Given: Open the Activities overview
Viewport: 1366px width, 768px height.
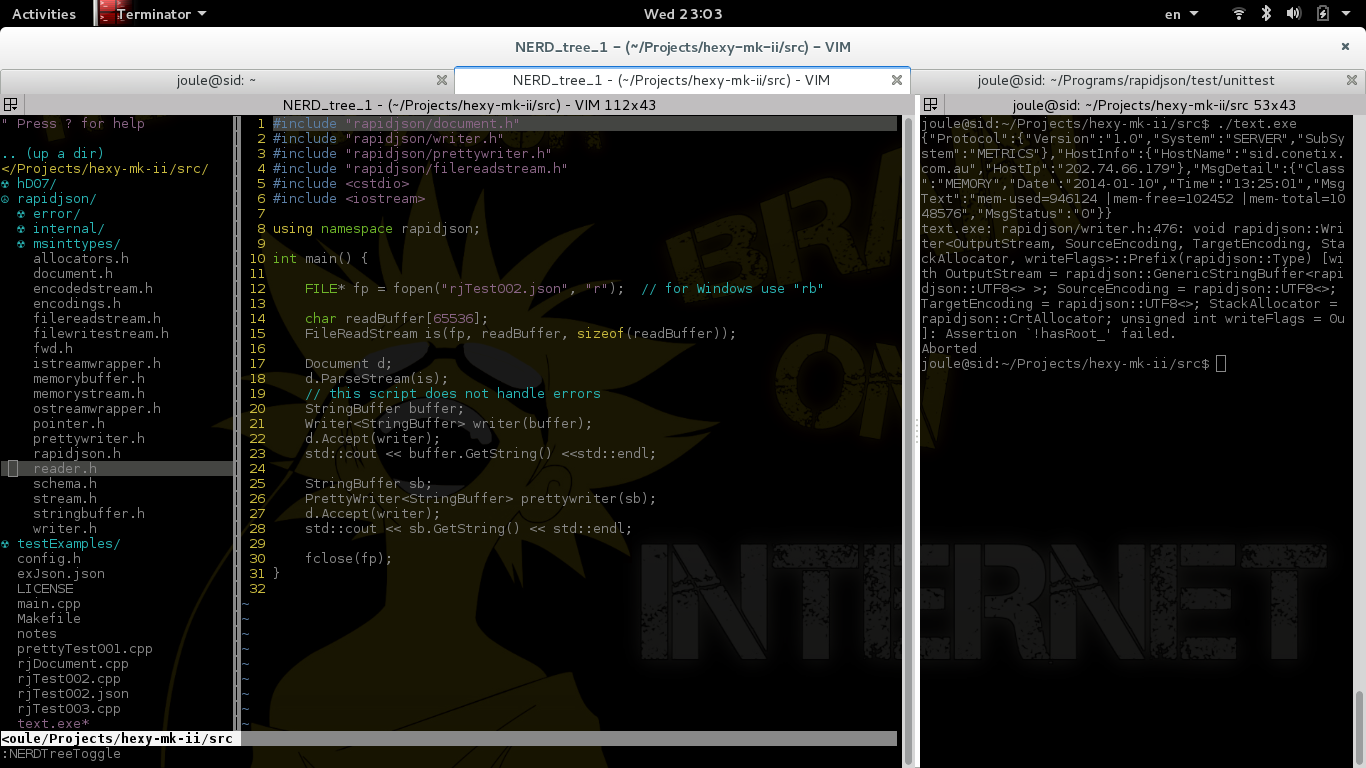Looking at the screenshot, I should (44, 14).
